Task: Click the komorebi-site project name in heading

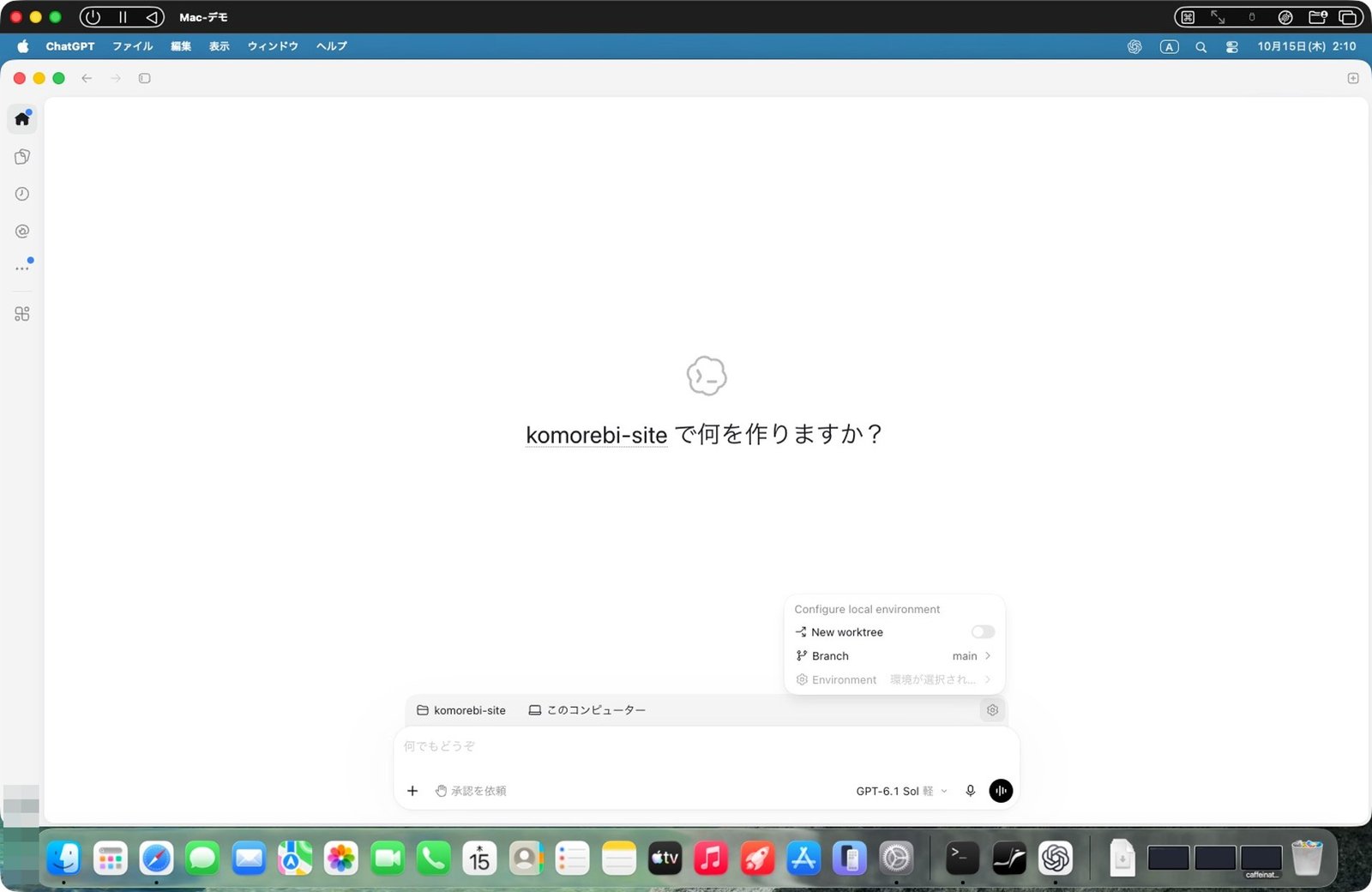Action: (596, 435)
